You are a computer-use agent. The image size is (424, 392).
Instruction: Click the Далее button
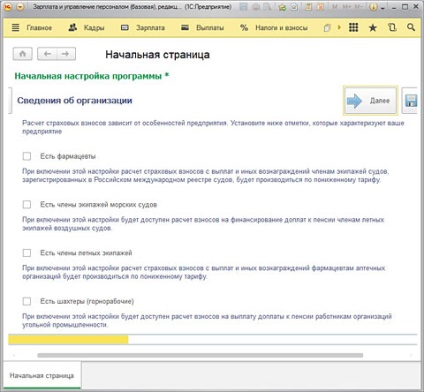(370, 100)
